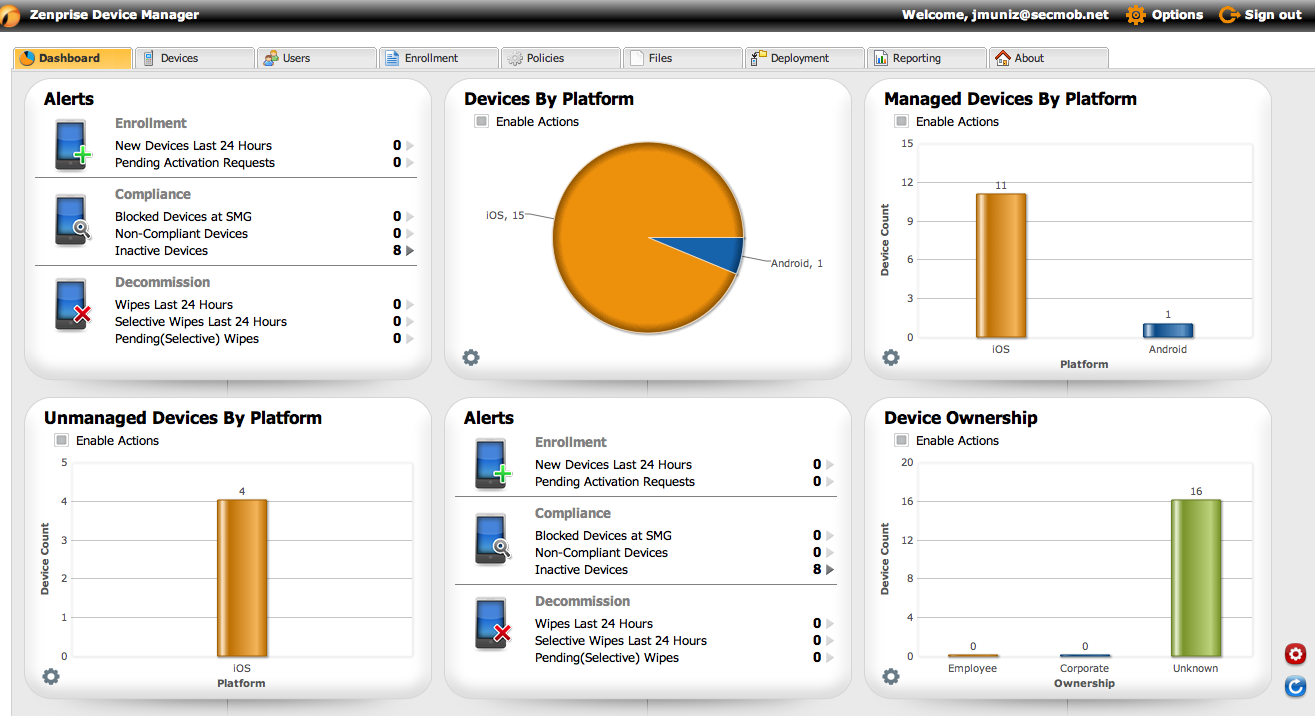The image size is (1315, 716).
Task: Check Enable Actions in Device Ownership panel
Action: coord(902,440)
